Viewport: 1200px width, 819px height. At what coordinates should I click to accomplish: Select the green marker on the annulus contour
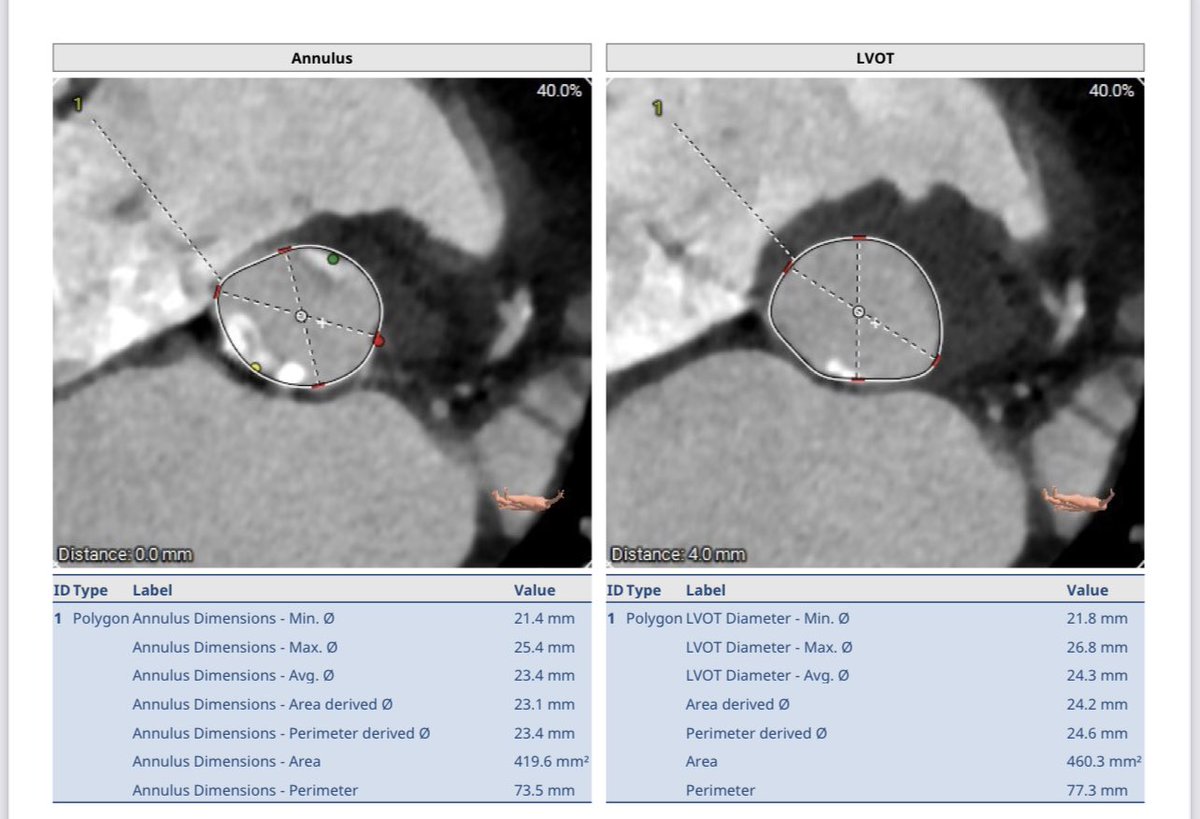click(333, 259)
